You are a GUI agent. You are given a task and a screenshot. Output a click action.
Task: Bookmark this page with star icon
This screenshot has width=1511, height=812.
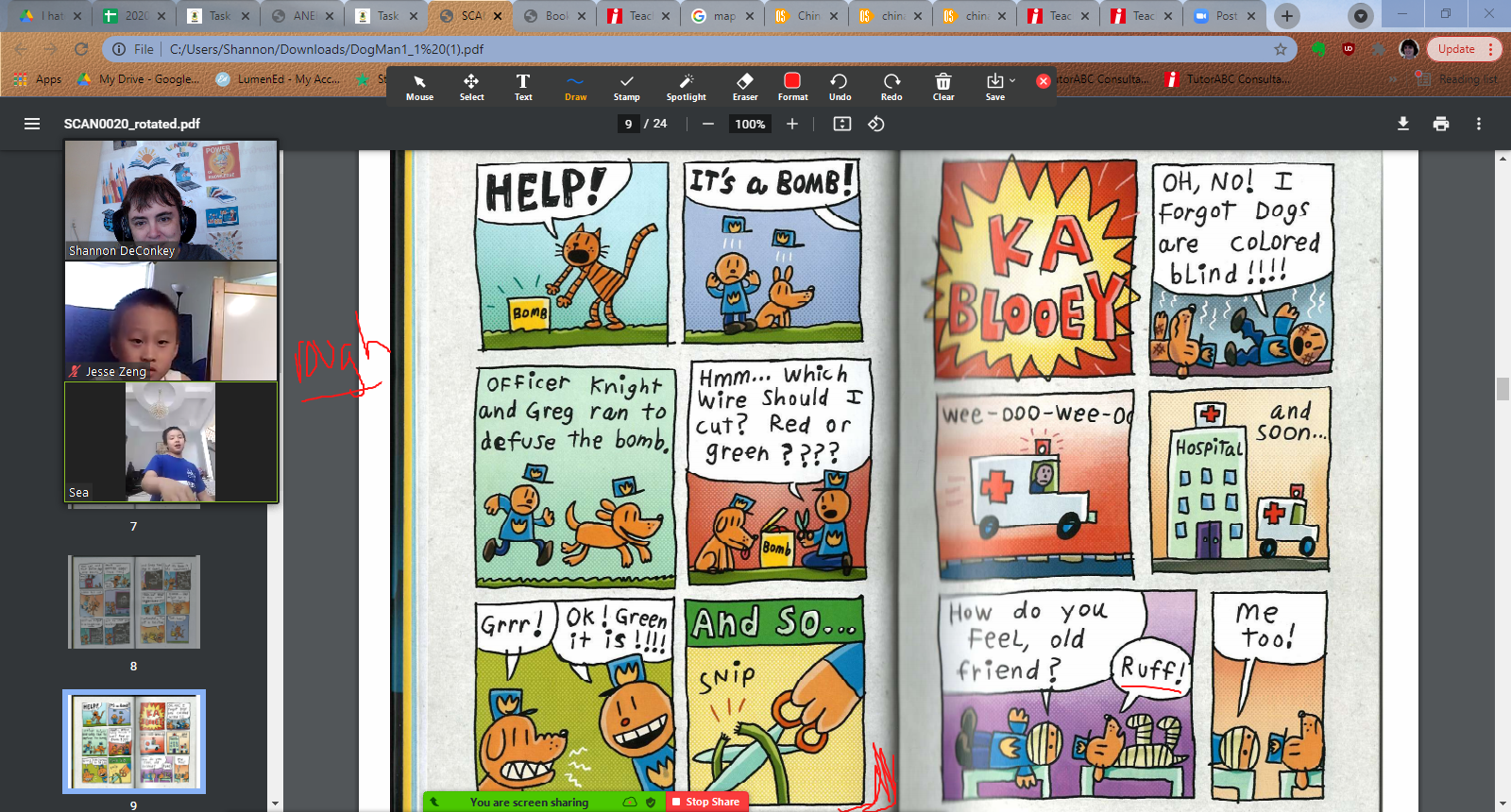tap(1281, 49)
